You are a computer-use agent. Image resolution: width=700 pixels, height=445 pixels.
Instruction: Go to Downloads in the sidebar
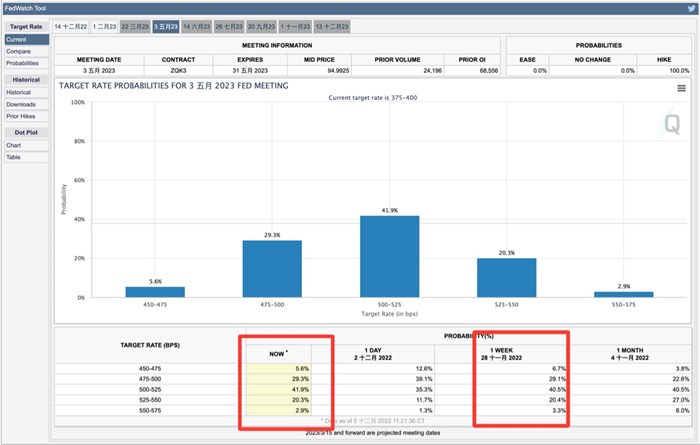[x=21, y=104]
